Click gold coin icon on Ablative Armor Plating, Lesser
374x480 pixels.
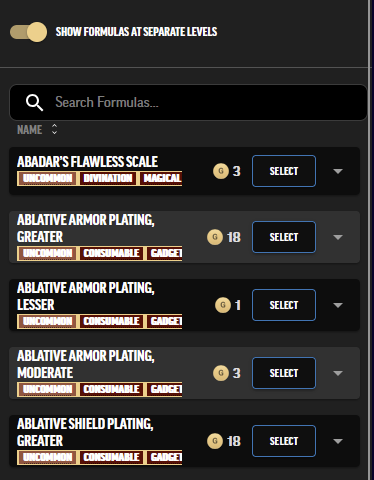click(223, 305)
